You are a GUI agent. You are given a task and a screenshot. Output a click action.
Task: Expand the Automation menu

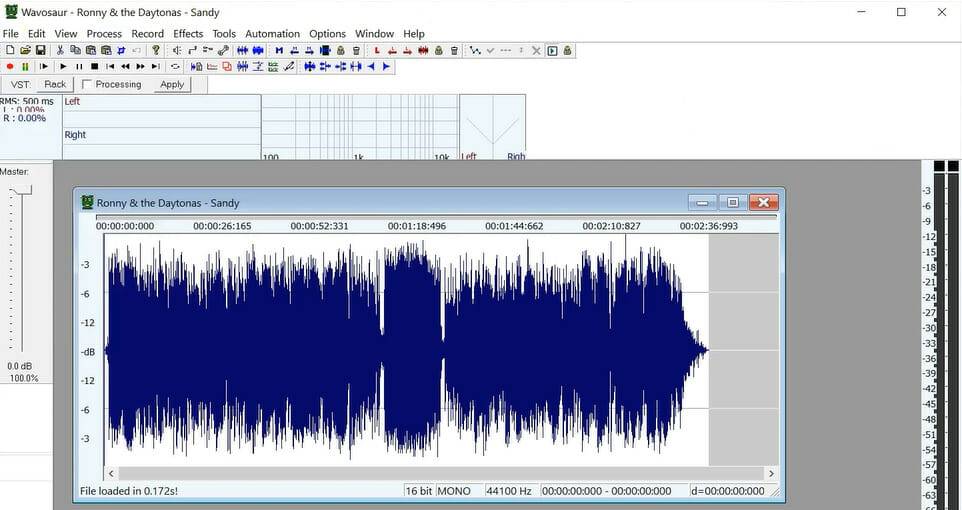272,34
